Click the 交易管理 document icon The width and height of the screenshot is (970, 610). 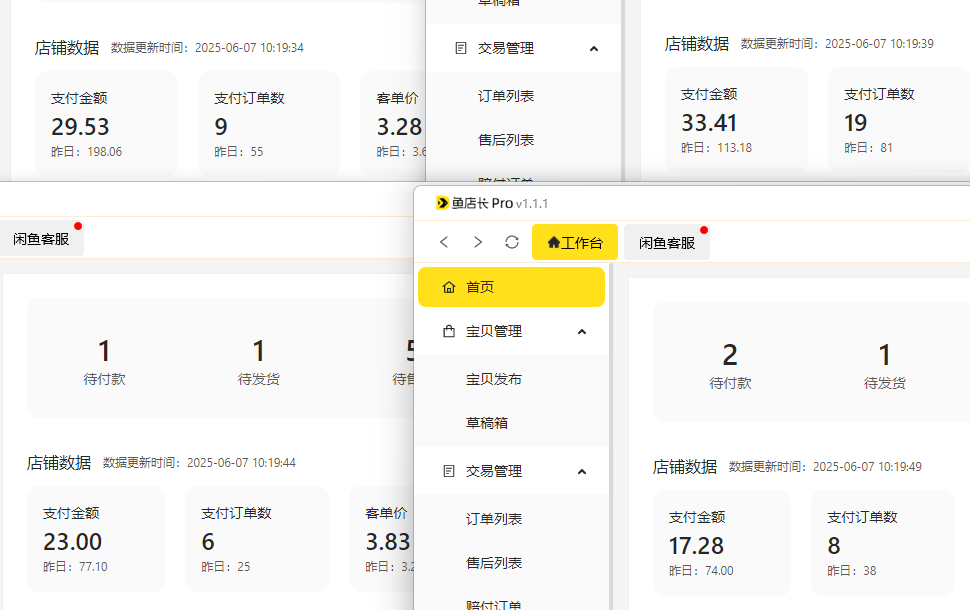(x=451, y=470)
